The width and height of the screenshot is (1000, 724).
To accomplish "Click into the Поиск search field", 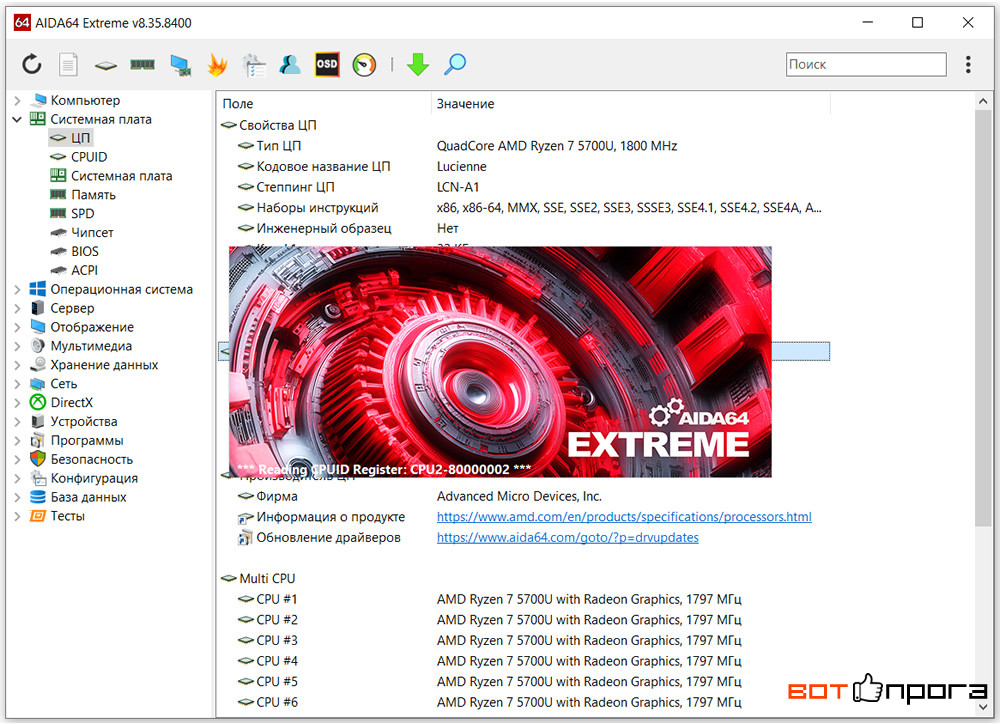I will (866, 64).
